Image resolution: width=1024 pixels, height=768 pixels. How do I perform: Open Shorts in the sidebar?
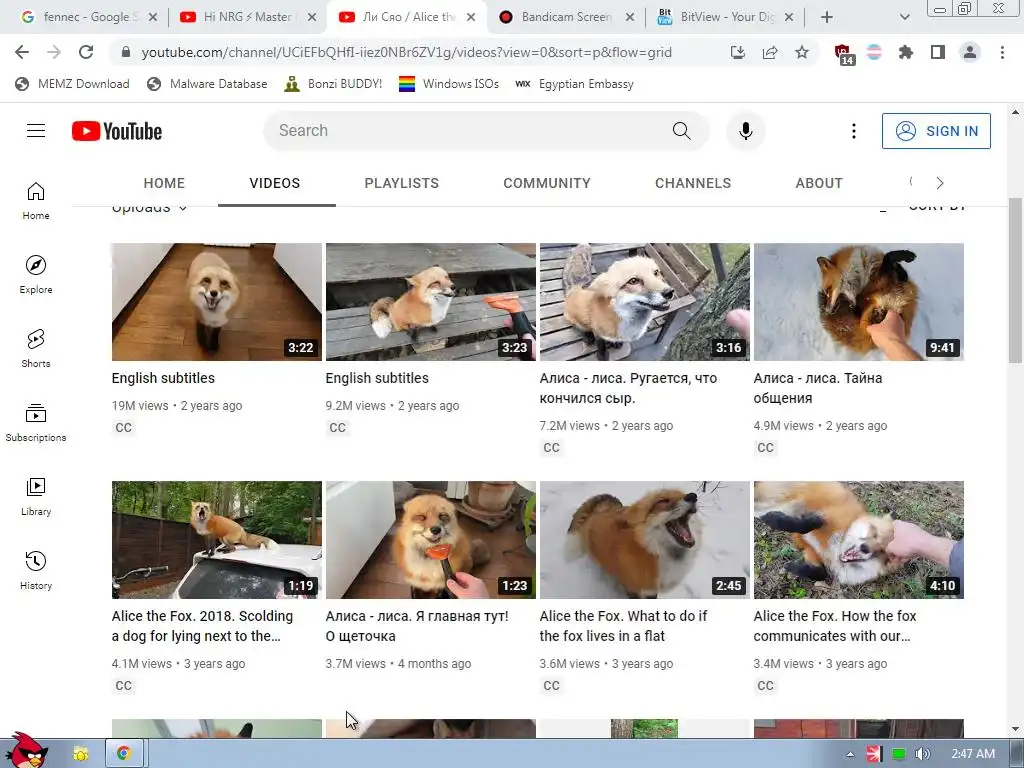pos(36,348)
